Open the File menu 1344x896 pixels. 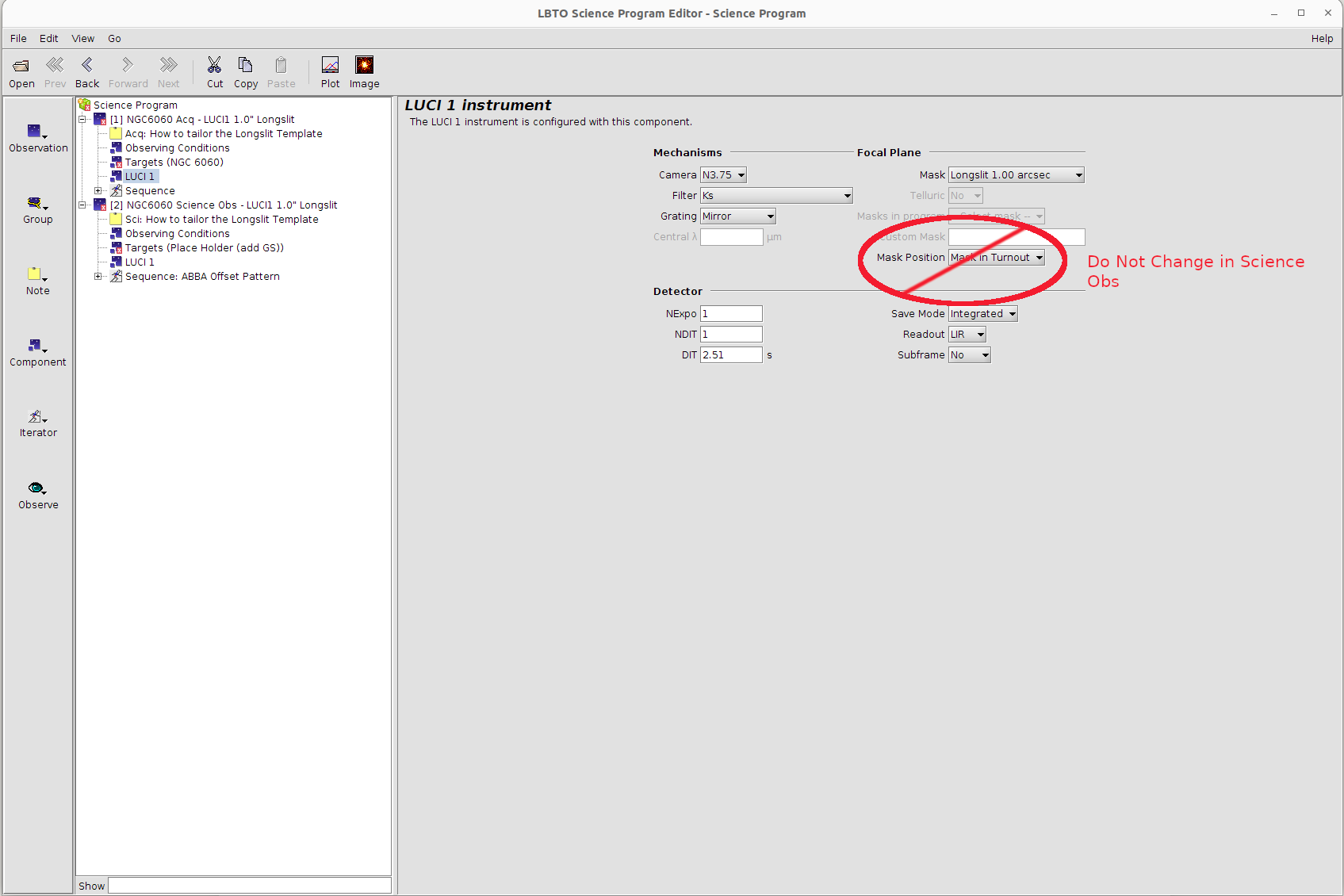[x=18, y=38]
